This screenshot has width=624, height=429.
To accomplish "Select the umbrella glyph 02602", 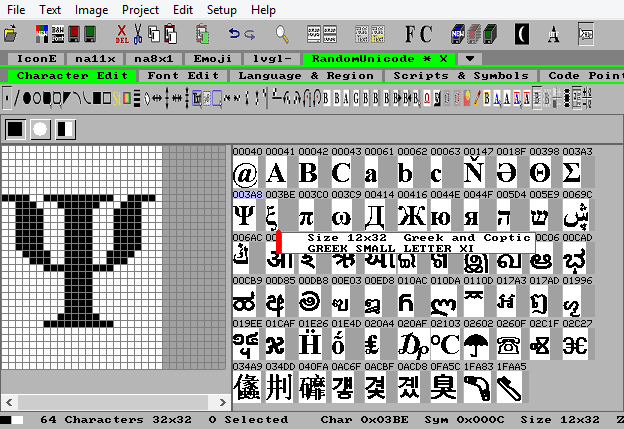I will [x=476, y=344].
